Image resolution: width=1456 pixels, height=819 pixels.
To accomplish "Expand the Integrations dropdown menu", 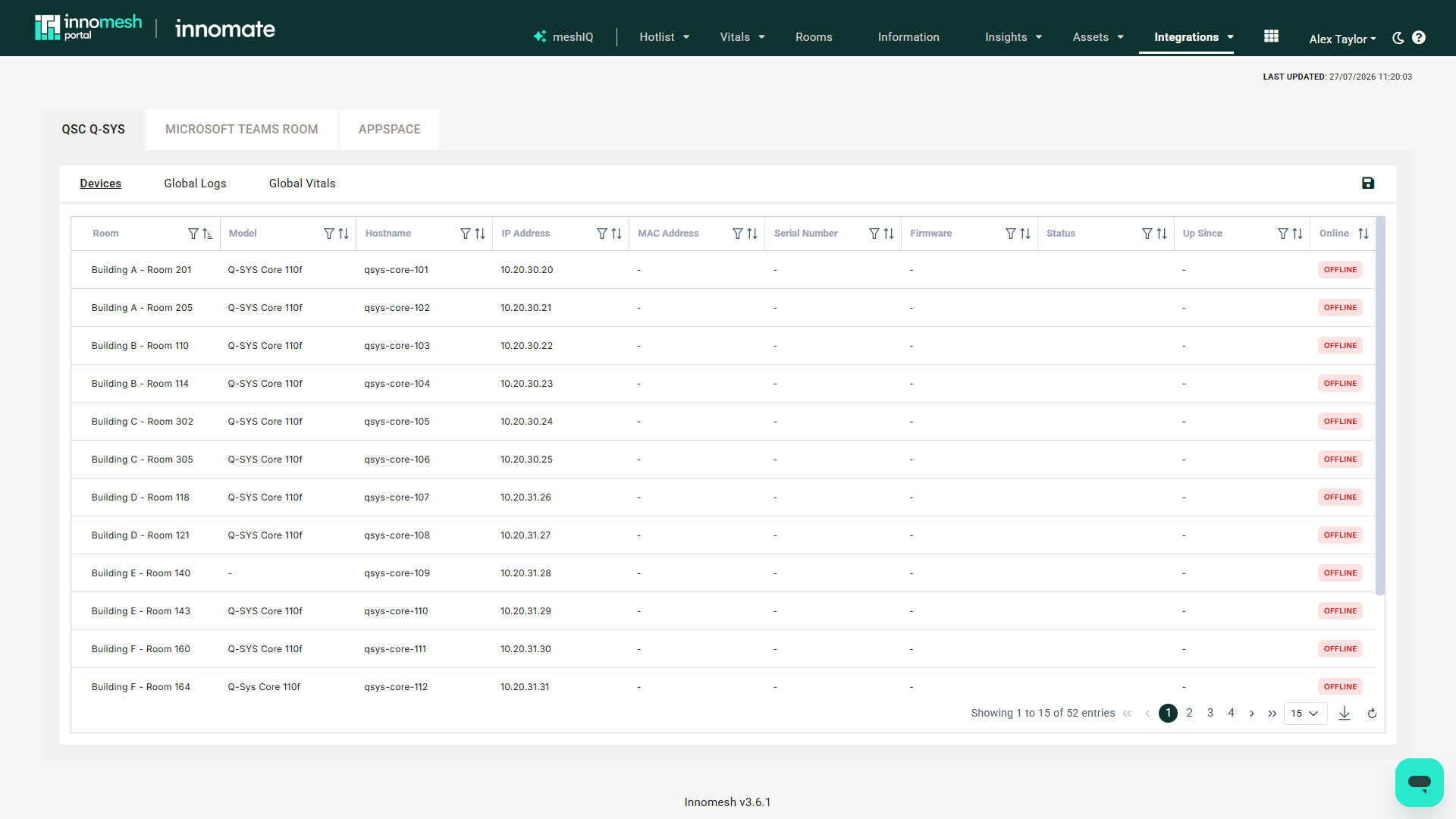I will [1194, 36].
